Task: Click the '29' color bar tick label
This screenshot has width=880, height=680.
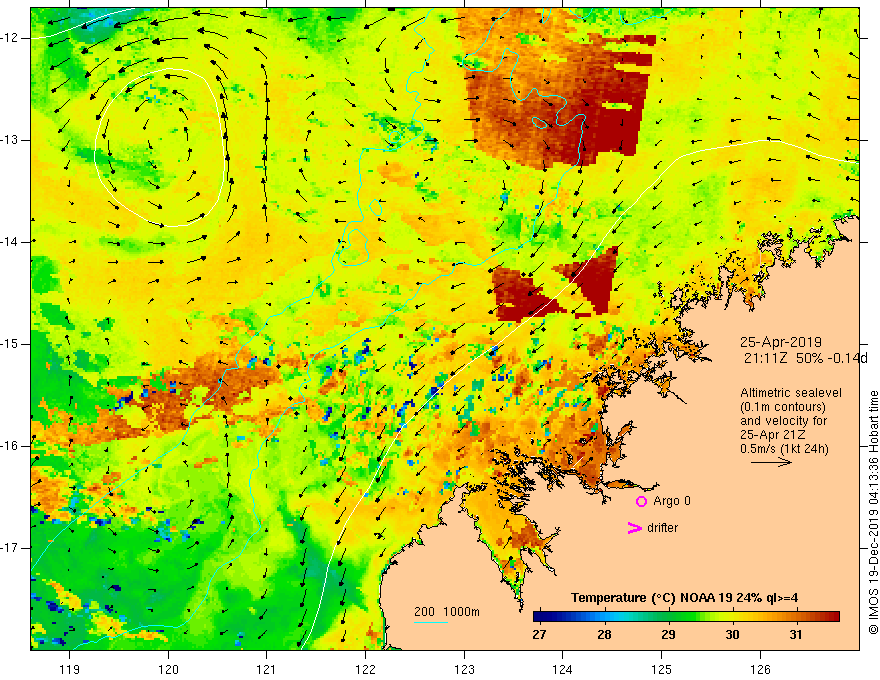Action: [668, 635]
